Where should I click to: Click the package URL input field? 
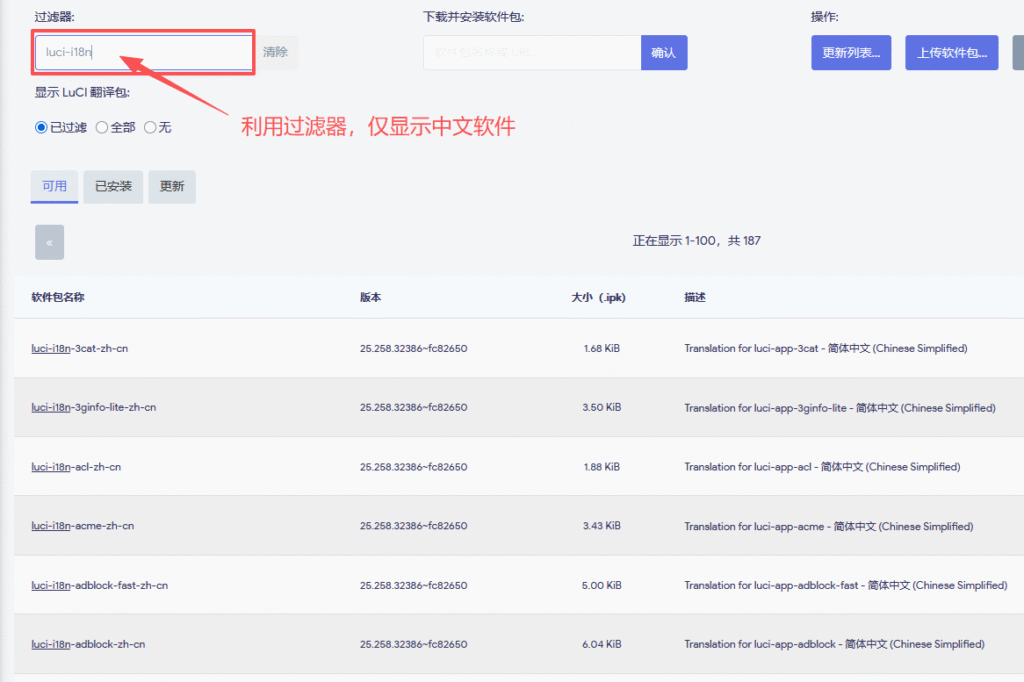pos(531,53)
